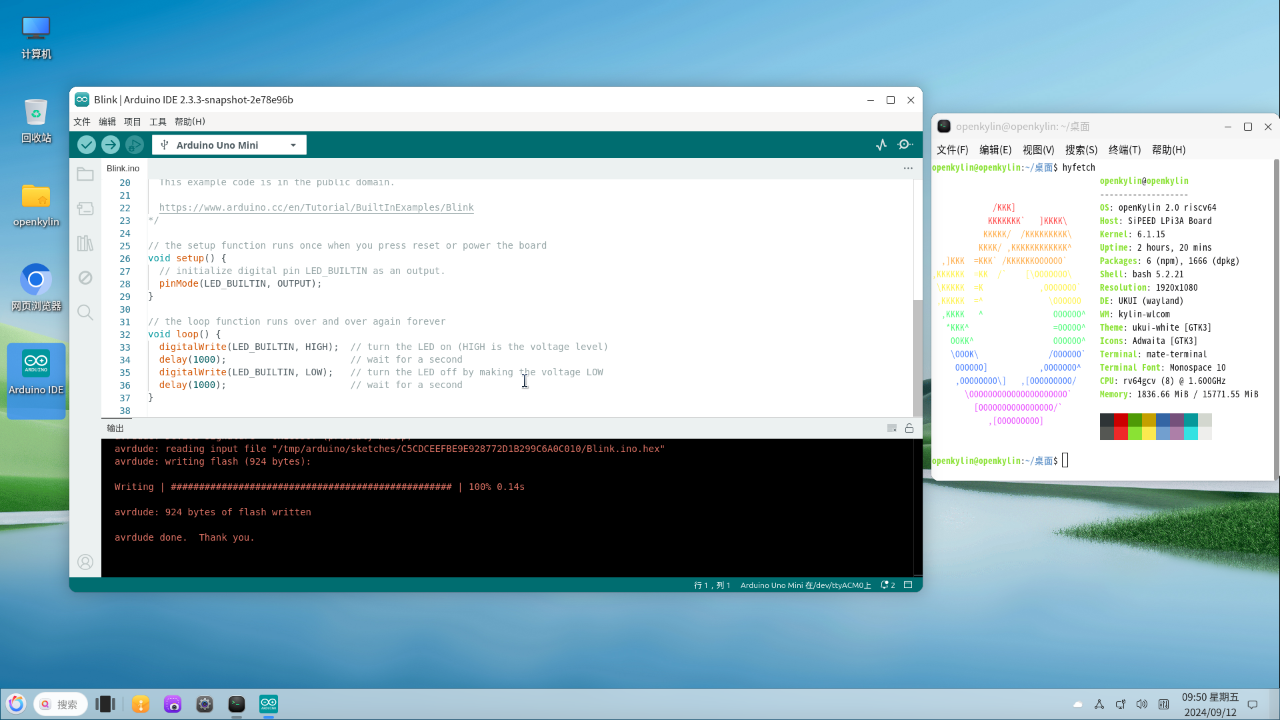Open the terminal 终端(T) menu
The width and height of the screenshot is (1280, 720).
click(1124, 150)
